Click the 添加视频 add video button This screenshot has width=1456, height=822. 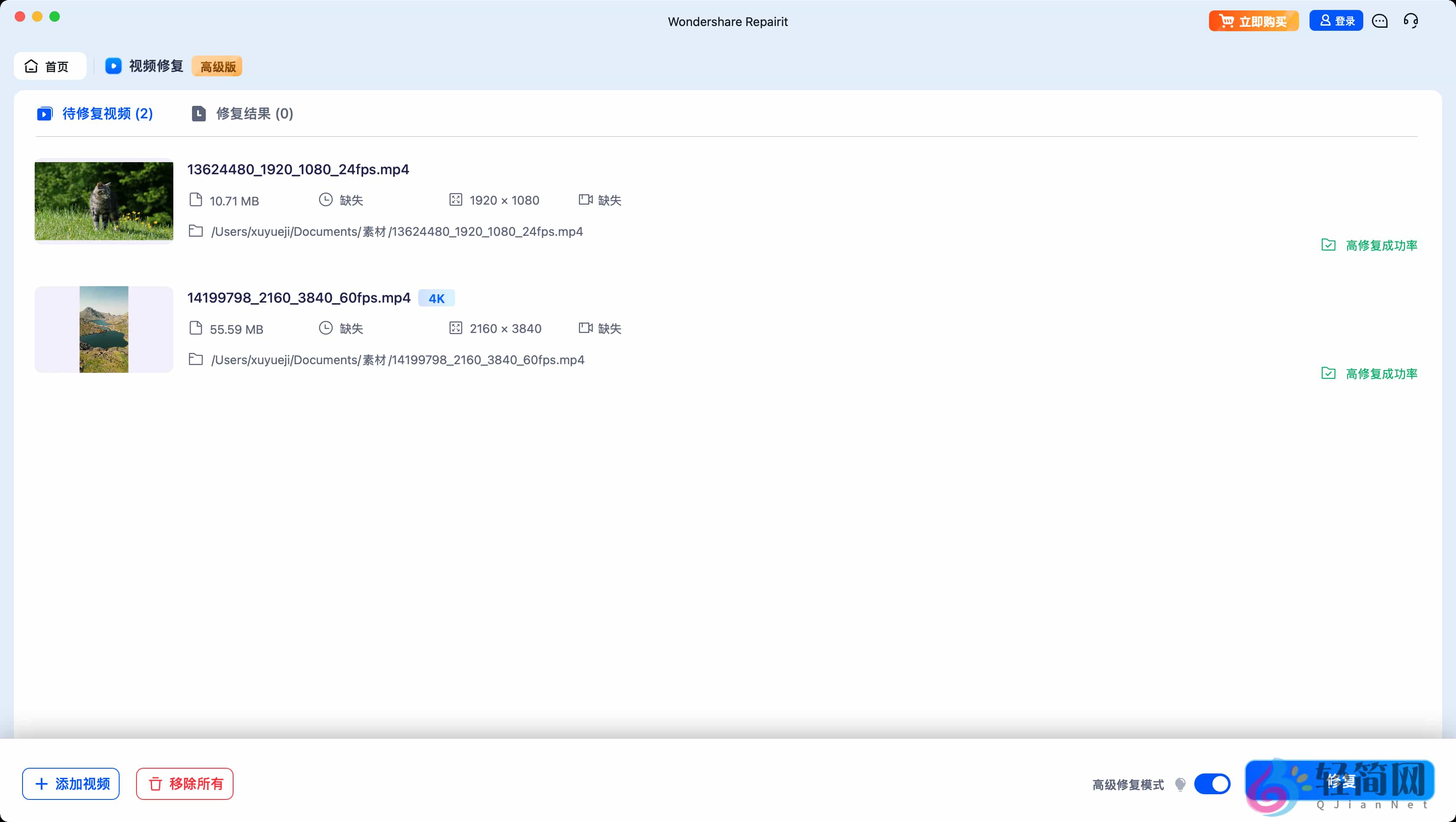tap(71, 783)
